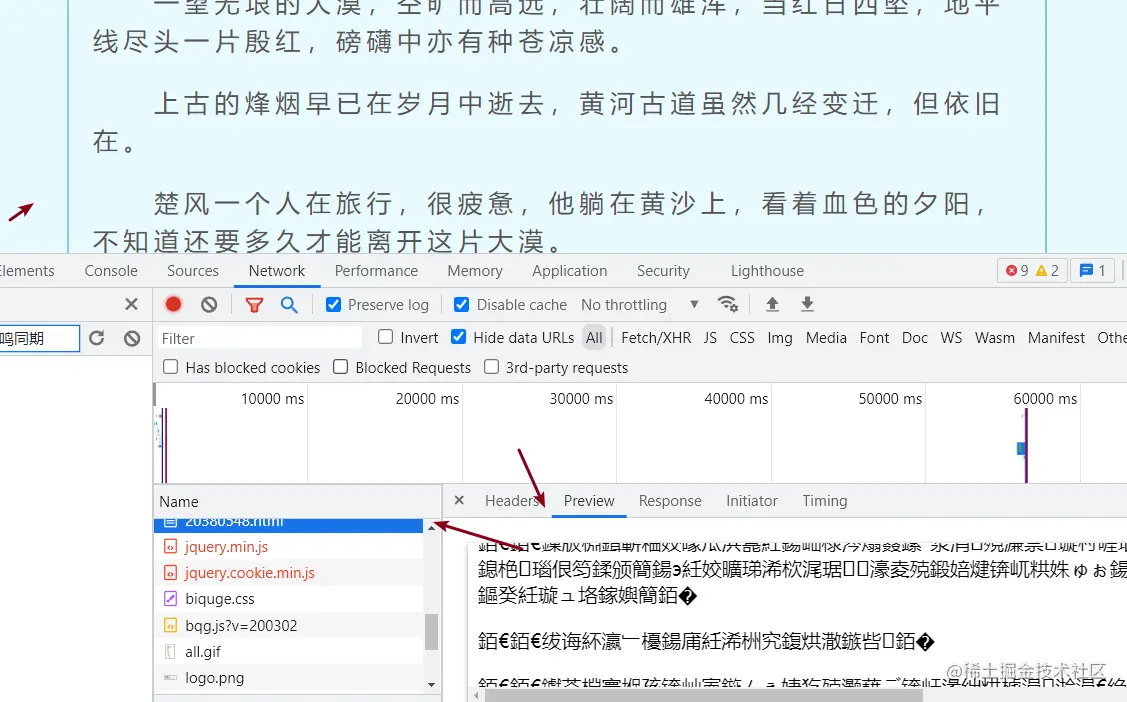
Task: Filter requests by Doc
Action: click(x=914, y=338)
